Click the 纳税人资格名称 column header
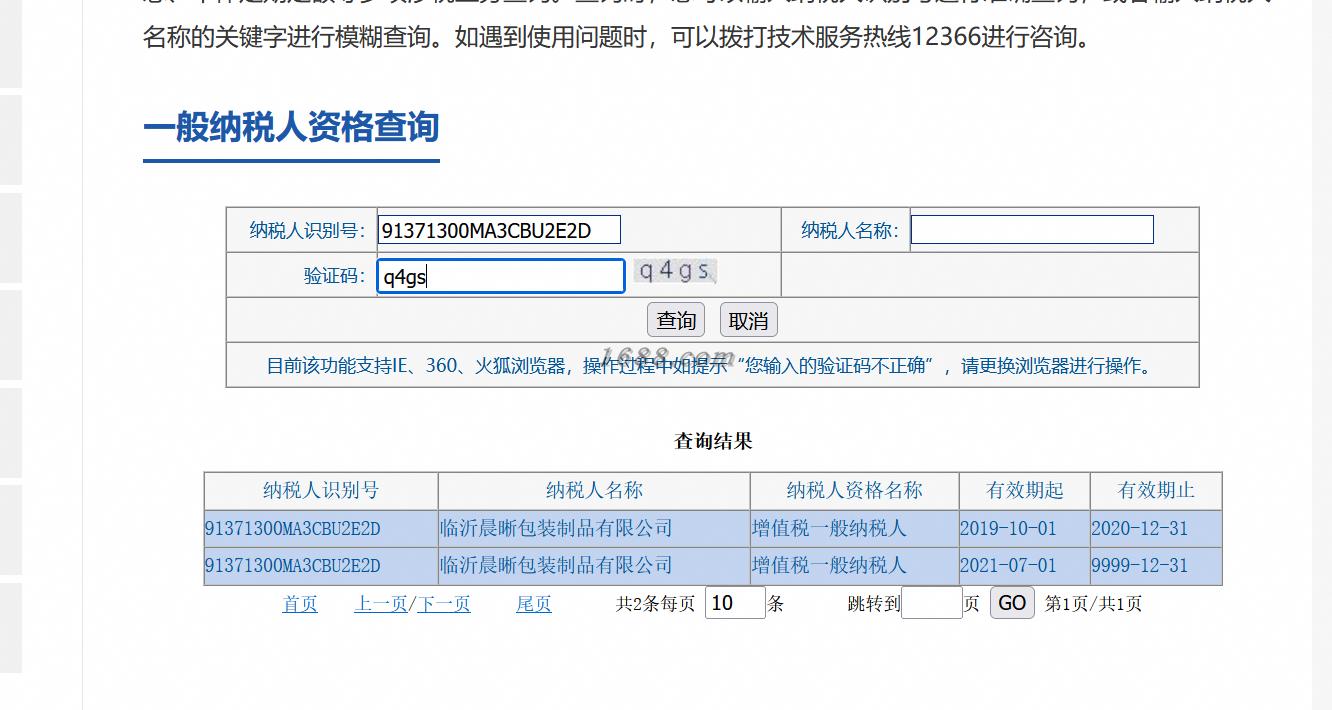The width and height of the screenshot is (1332, 710). click(854, 491)
